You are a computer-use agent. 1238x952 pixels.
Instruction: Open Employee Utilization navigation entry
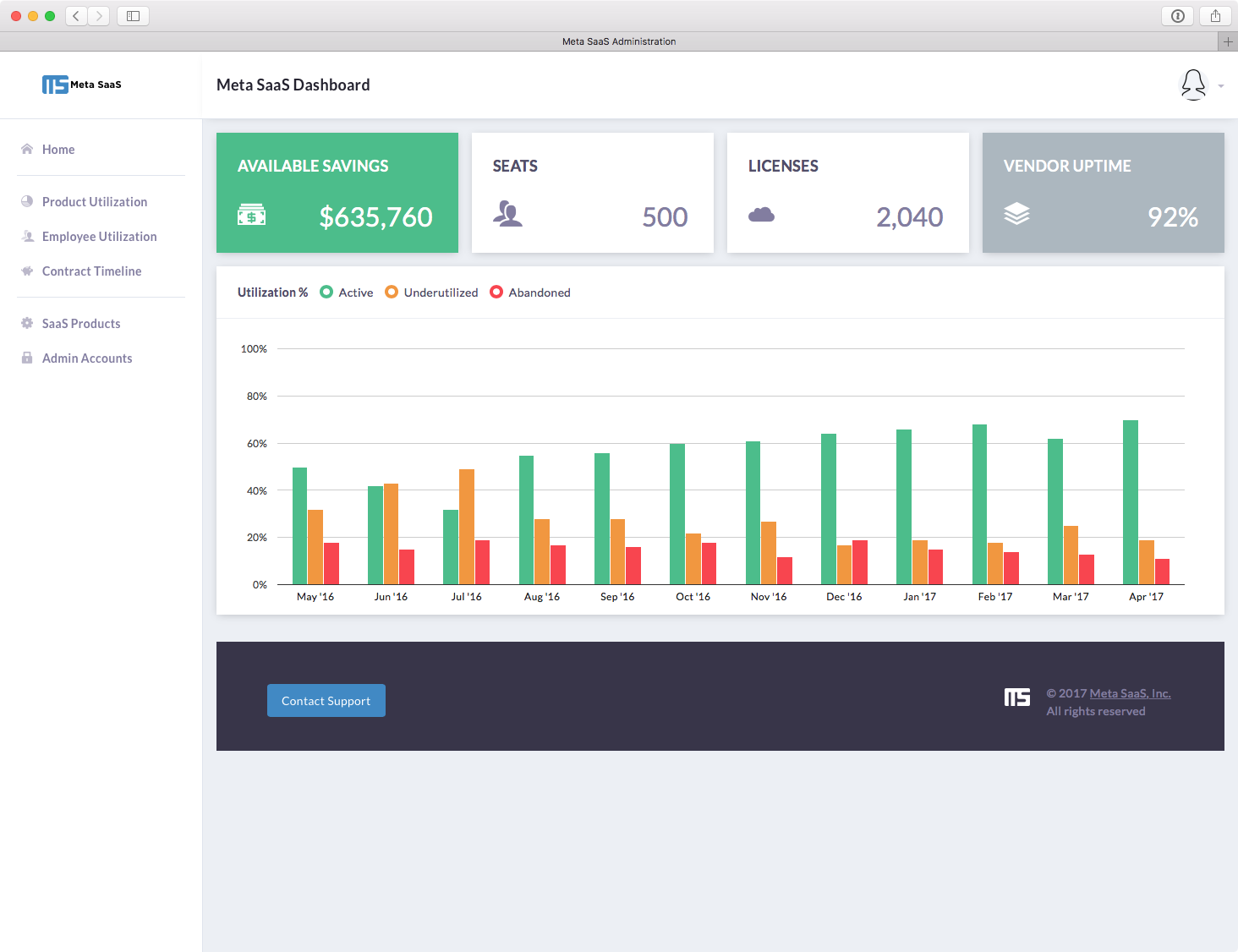pos(99,236)
